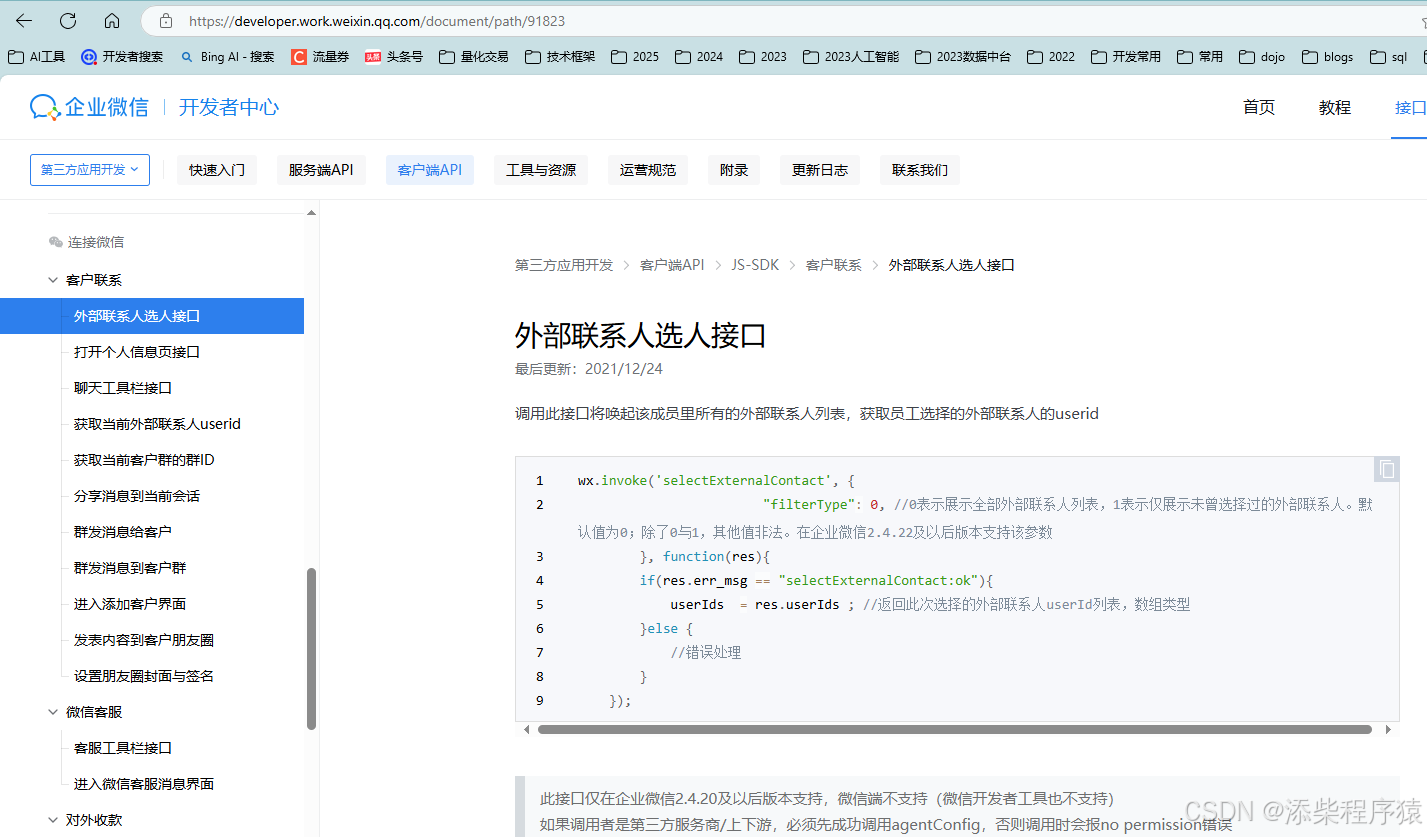This screenshot has width=1427, height=837.
Task: Open the sql bookmark folder
Action: pos(1389,57)
